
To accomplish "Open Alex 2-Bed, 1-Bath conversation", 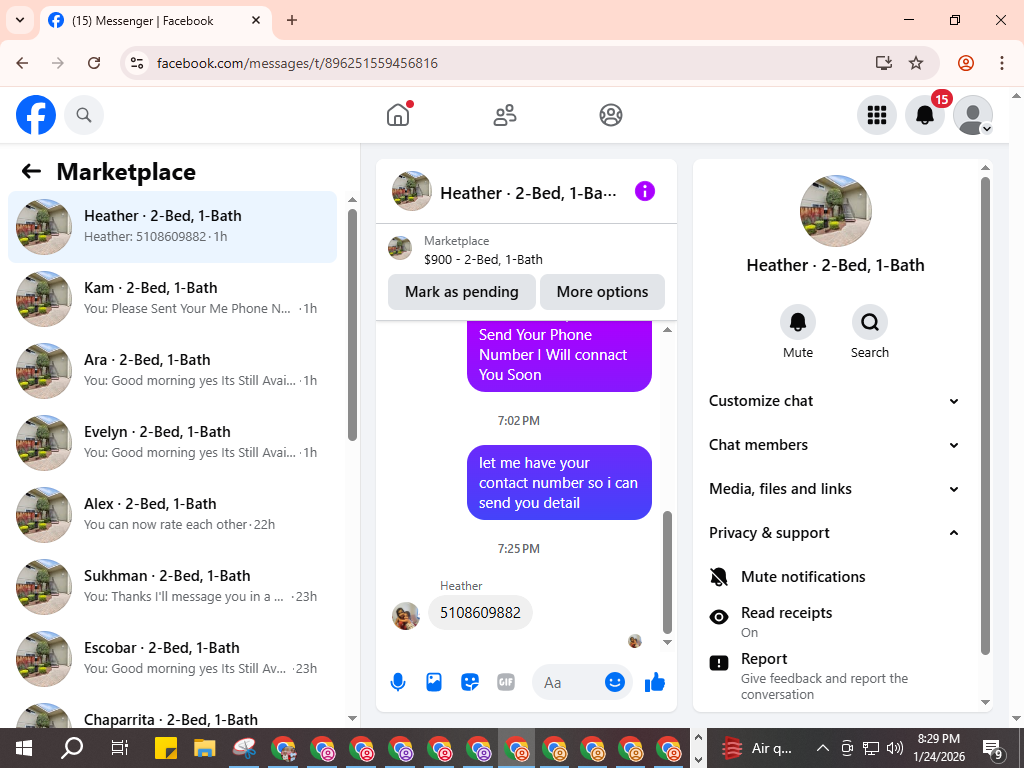I will click(172, 514).
